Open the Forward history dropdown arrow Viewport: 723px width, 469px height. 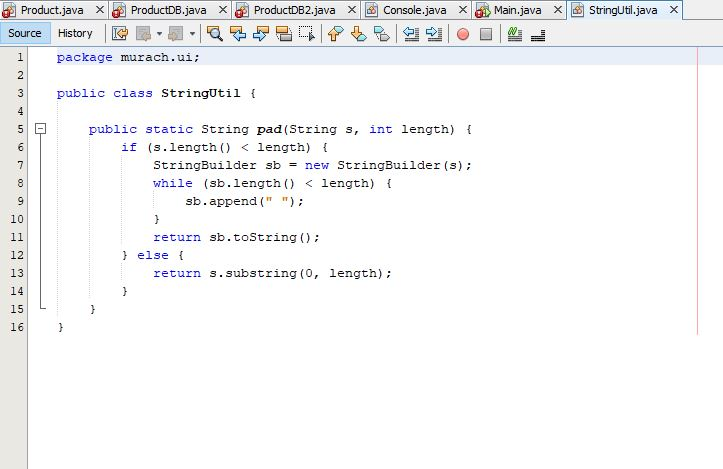tap(192, 34)
